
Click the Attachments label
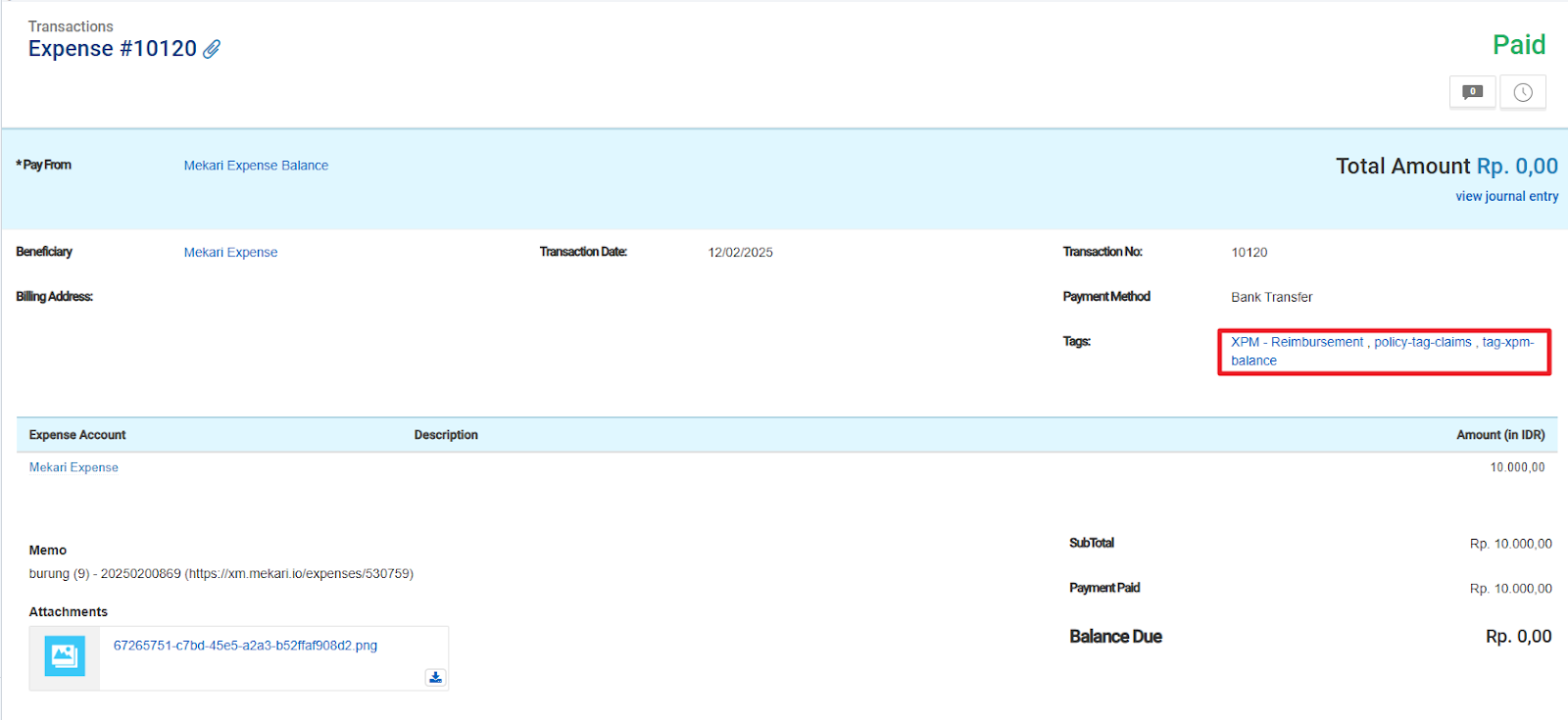[68, 612]
